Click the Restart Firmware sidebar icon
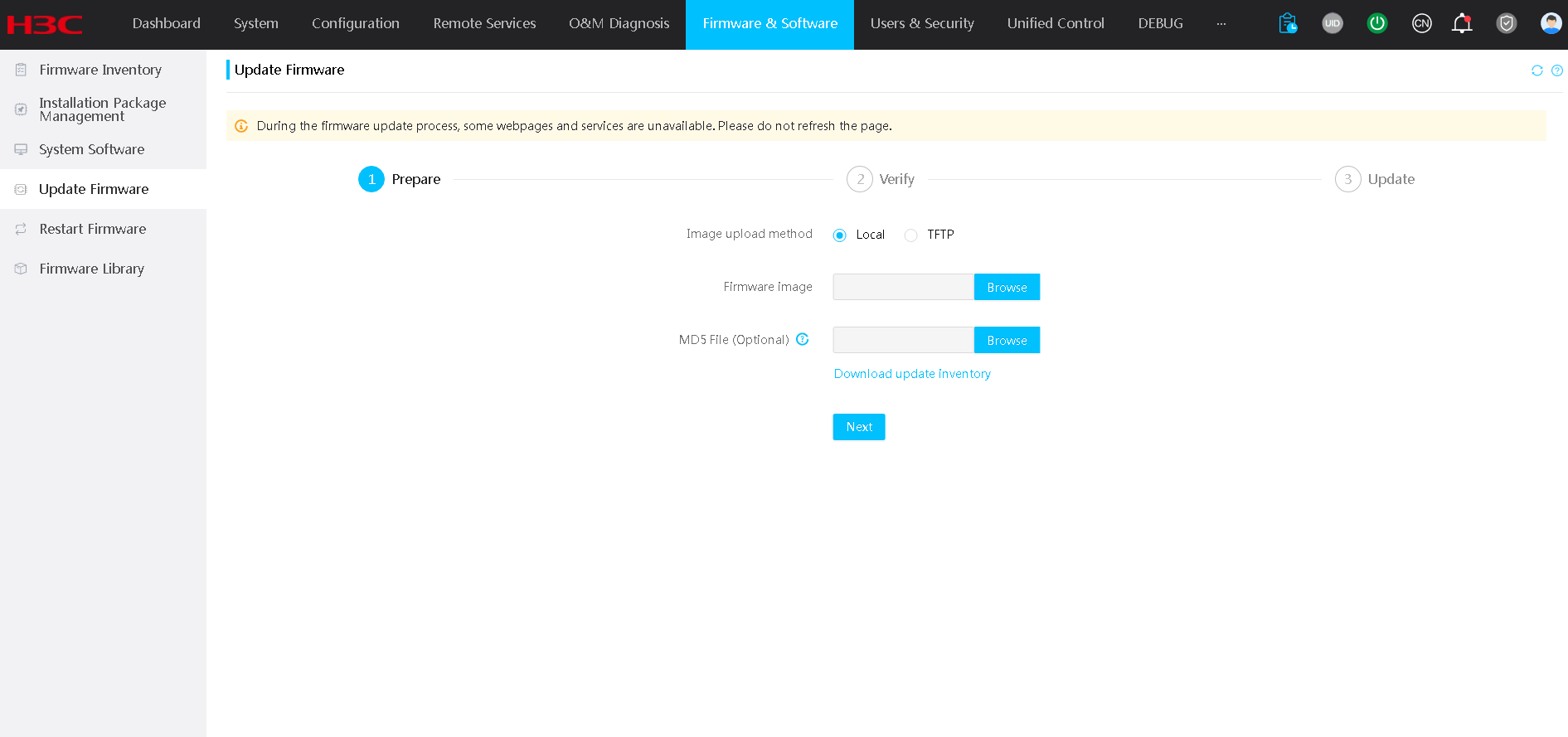Screen dimensions: 1568x737 pos(21,229)
